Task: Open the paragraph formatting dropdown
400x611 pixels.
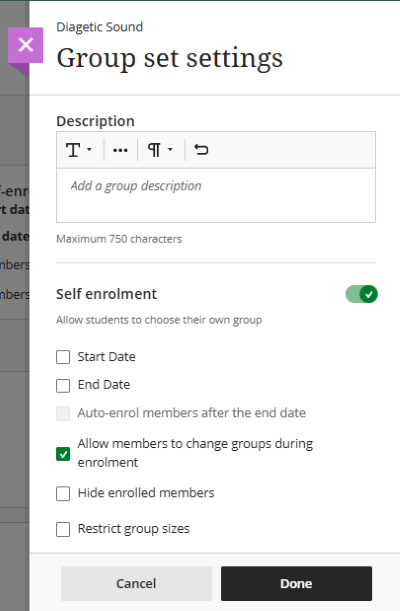Action: [x=160, y=150]
